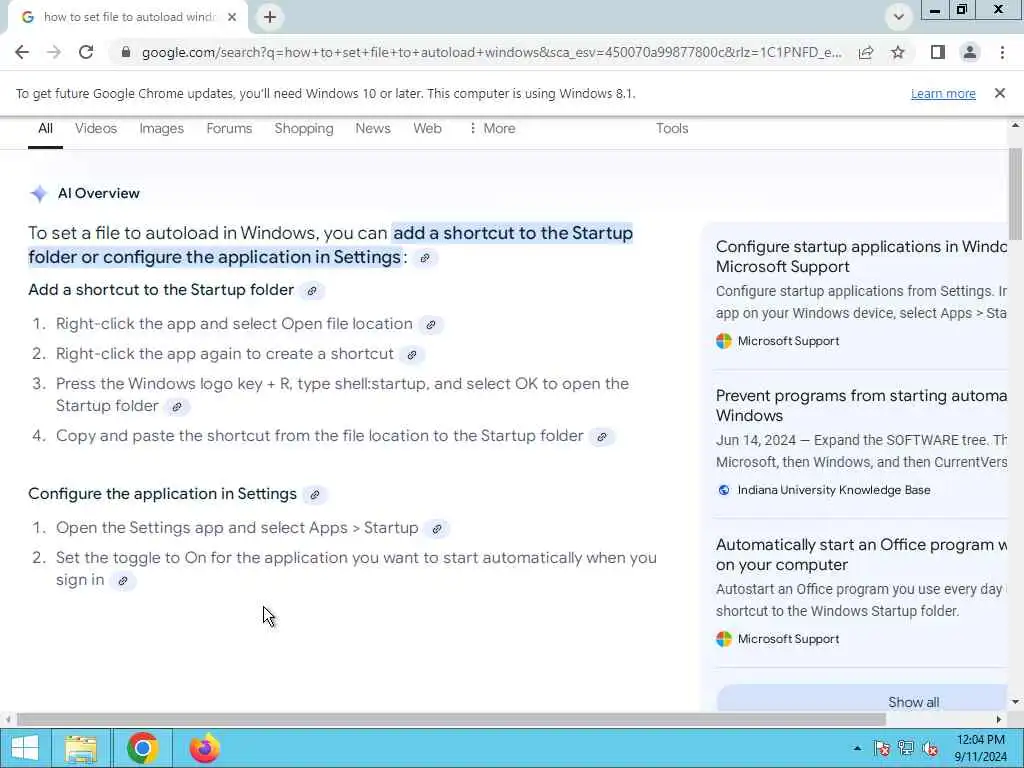Click the AI Overview sparkle icon

[x=39, y=193]
